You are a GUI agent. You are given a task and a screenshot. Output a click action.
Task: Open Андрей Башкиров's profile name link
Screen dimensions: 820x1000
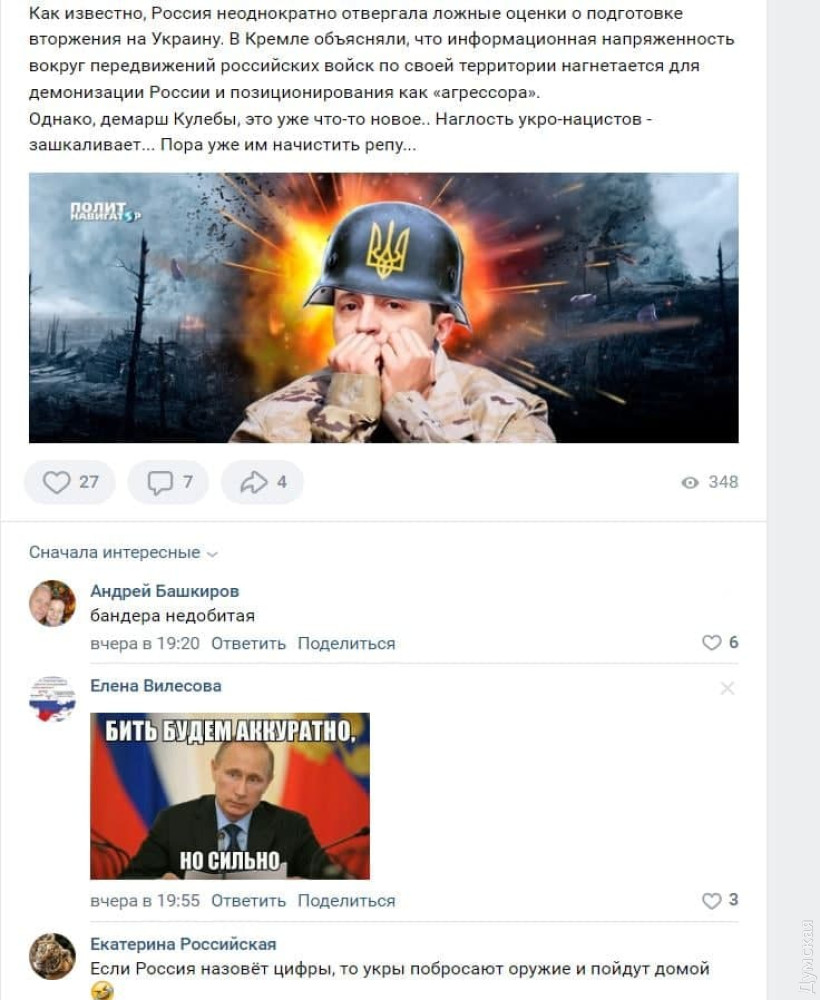coord(165,591)
